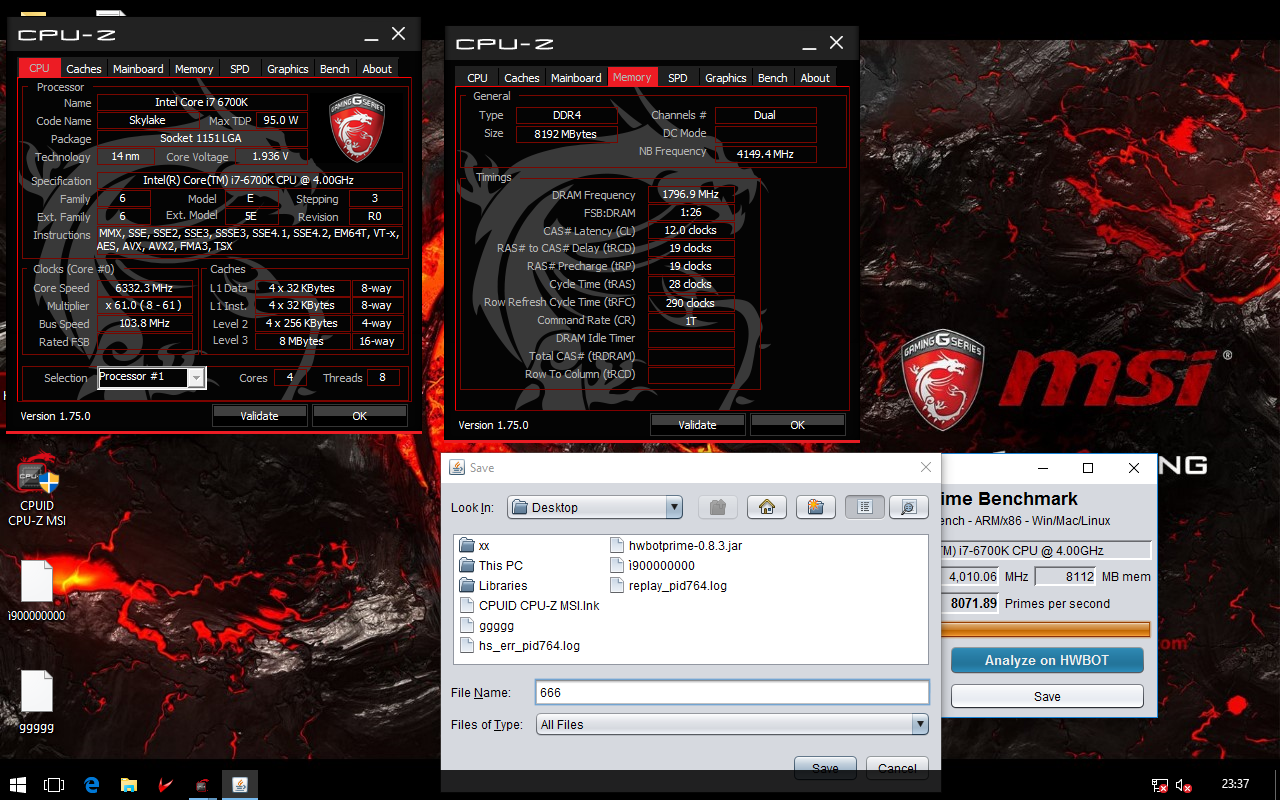Select Libraries folder in file list
Viewport: 1280px width, 800px height.
pyautogui.click(x=493, y=586)
